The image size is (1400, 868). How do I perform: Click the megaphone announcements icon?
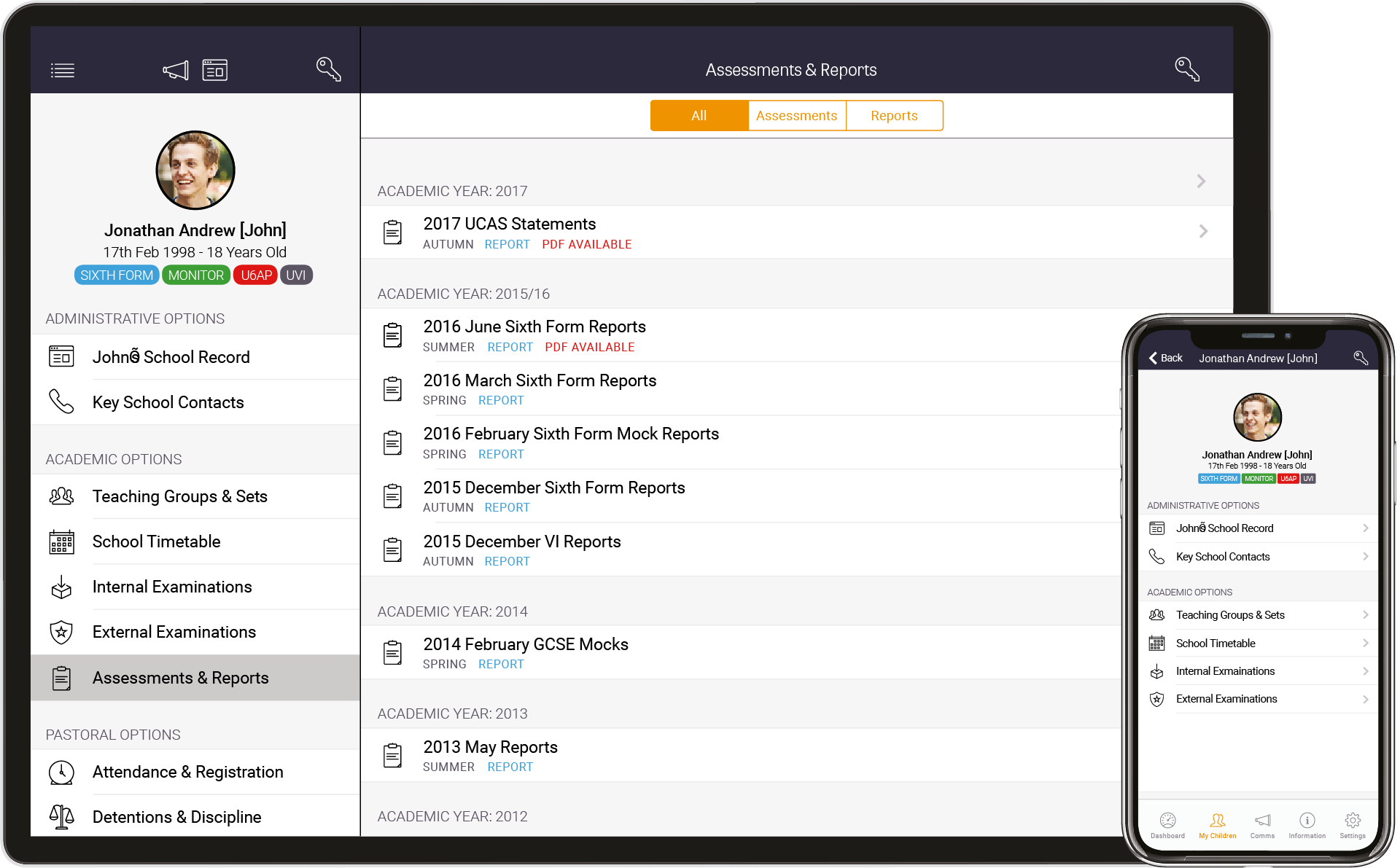click(x=176, y=70)
